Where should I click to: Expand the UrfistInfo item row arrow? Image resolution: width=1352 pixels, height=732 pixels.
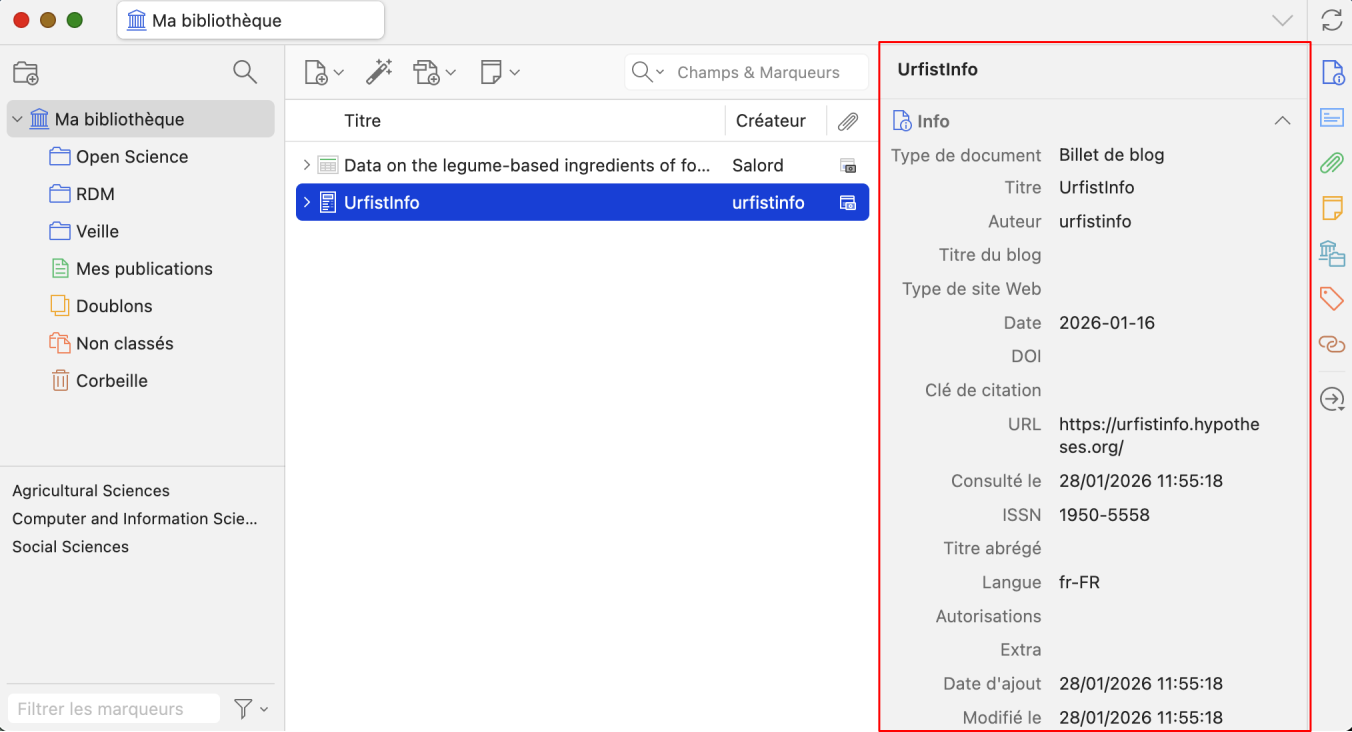pyautogui.click(x=307, y=201)
